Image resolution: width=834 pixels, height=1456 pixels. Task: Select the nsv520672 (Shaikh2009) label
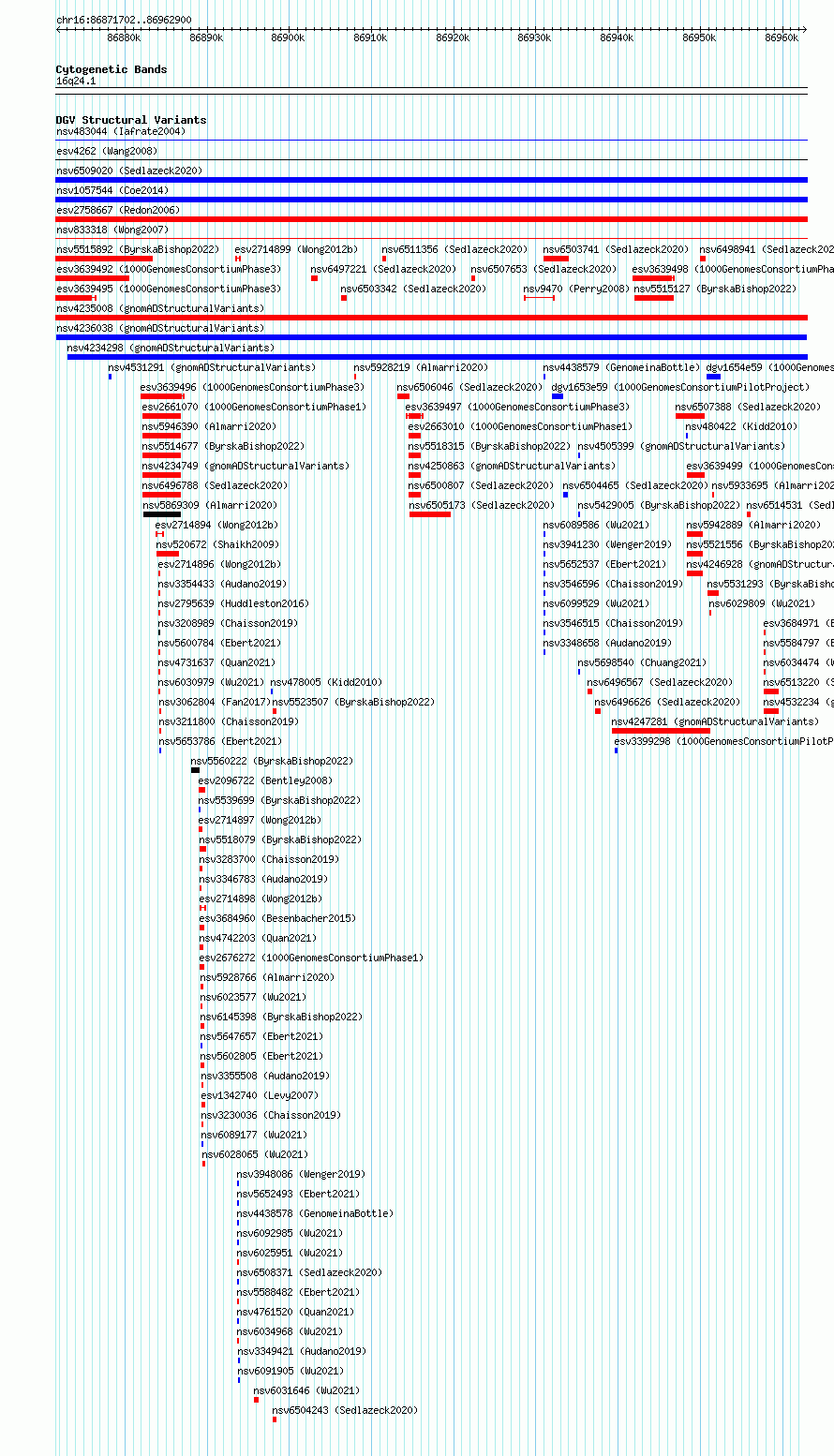coord(217,544)
